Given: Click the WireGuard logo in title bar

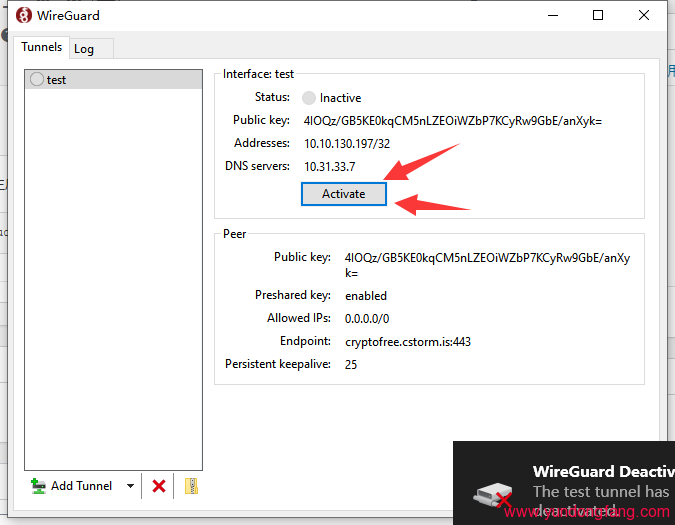Looking at the screenshot, I should point(24,15).
